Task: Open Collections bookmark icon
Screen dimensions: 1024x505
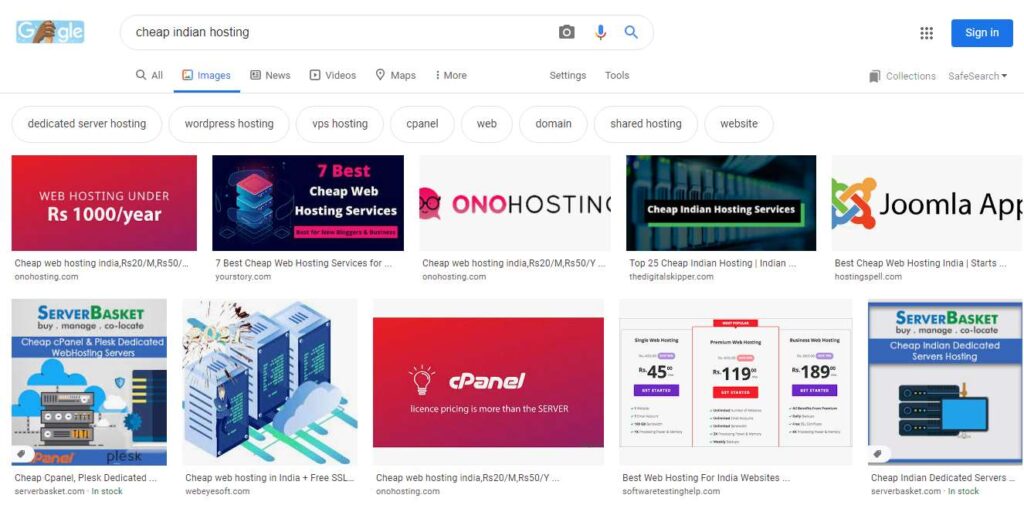Action: pyautogui.click(x=874, y=76)
